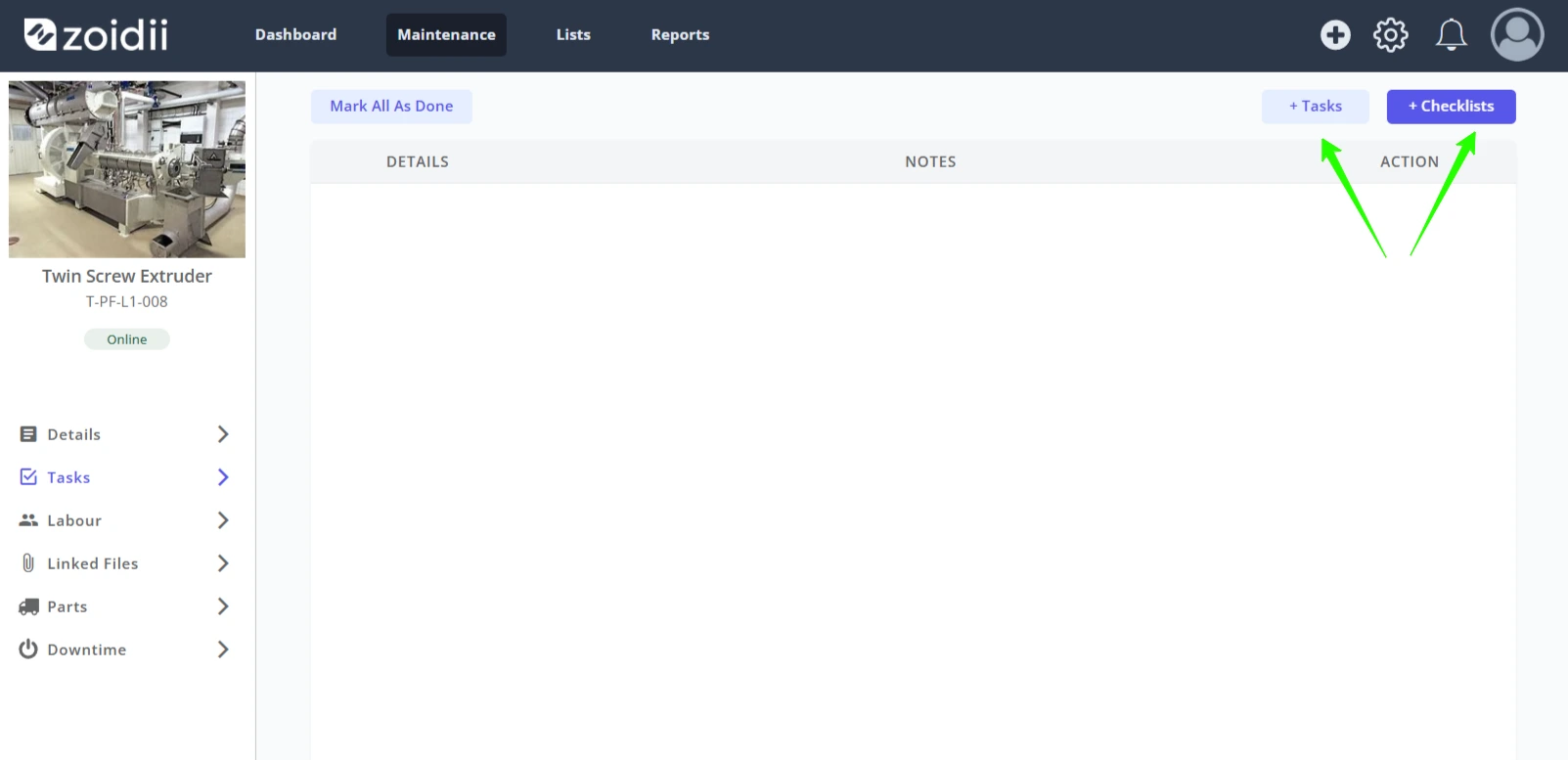
Task: Switch to the Dashboard tab
Action: pyautogui.click(x=295, y=35)
